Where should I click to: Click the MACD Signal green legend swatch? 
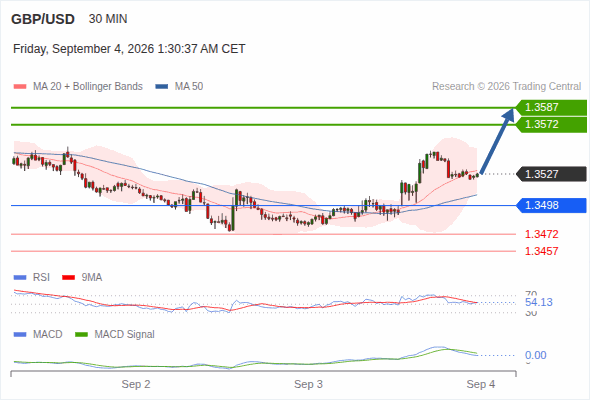81,335
